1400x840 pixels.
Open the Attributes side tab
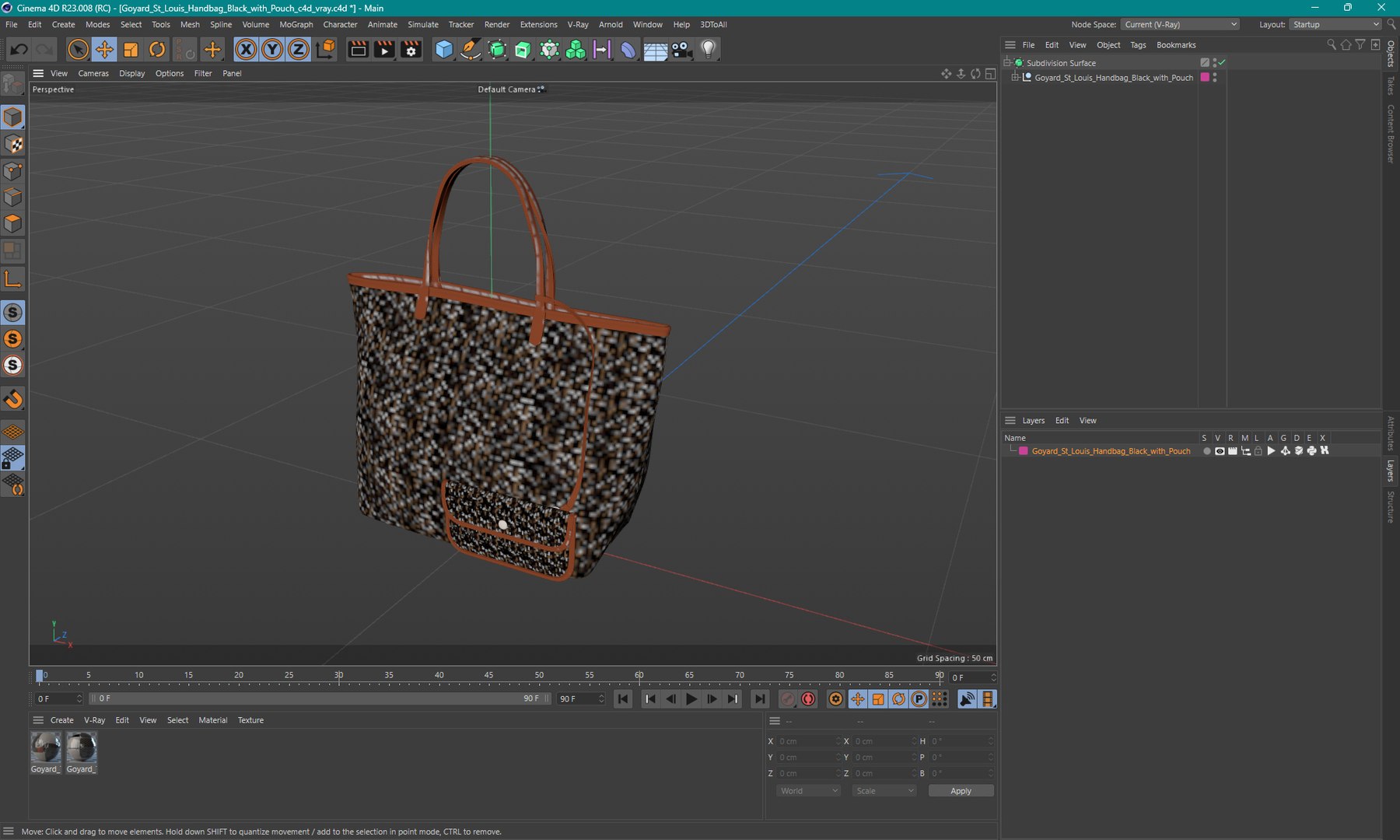(1391, 433)
